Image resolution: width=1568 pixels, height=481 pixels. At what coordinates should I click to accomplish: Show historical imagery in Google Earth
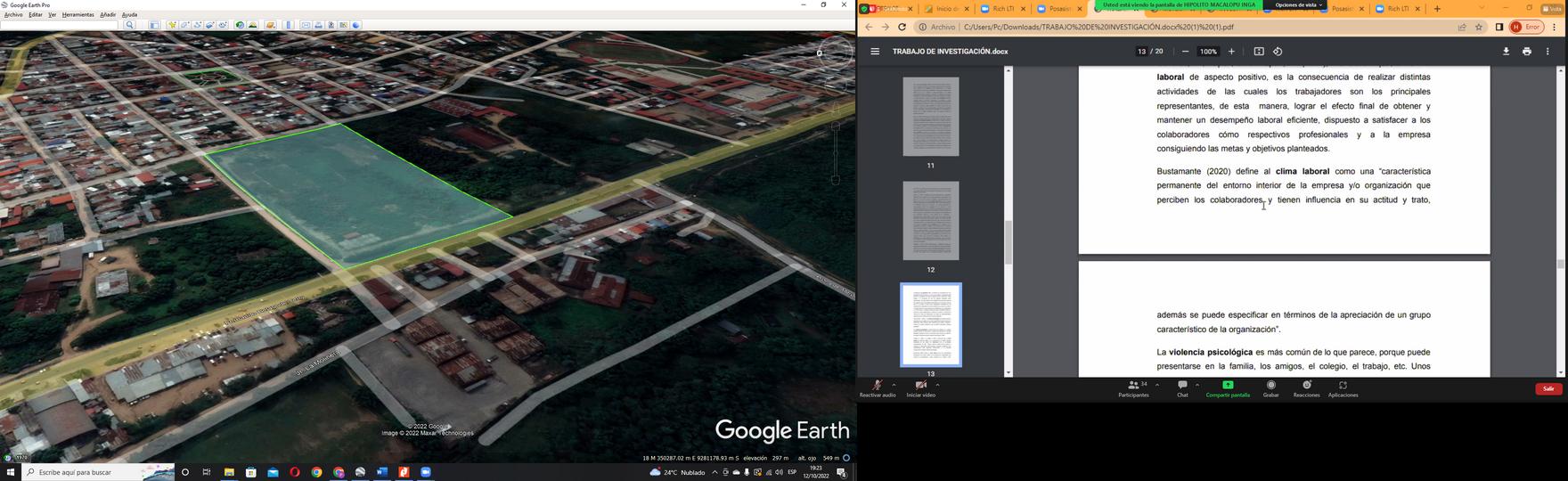(240, 25)
